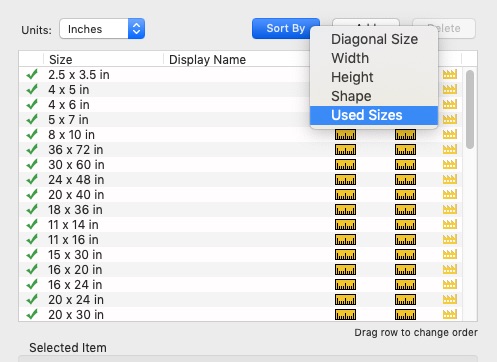Select the 20 x 24 in size text
This screenshot has width=497, height=362.
pyautogui.click(x=76, y=300)
